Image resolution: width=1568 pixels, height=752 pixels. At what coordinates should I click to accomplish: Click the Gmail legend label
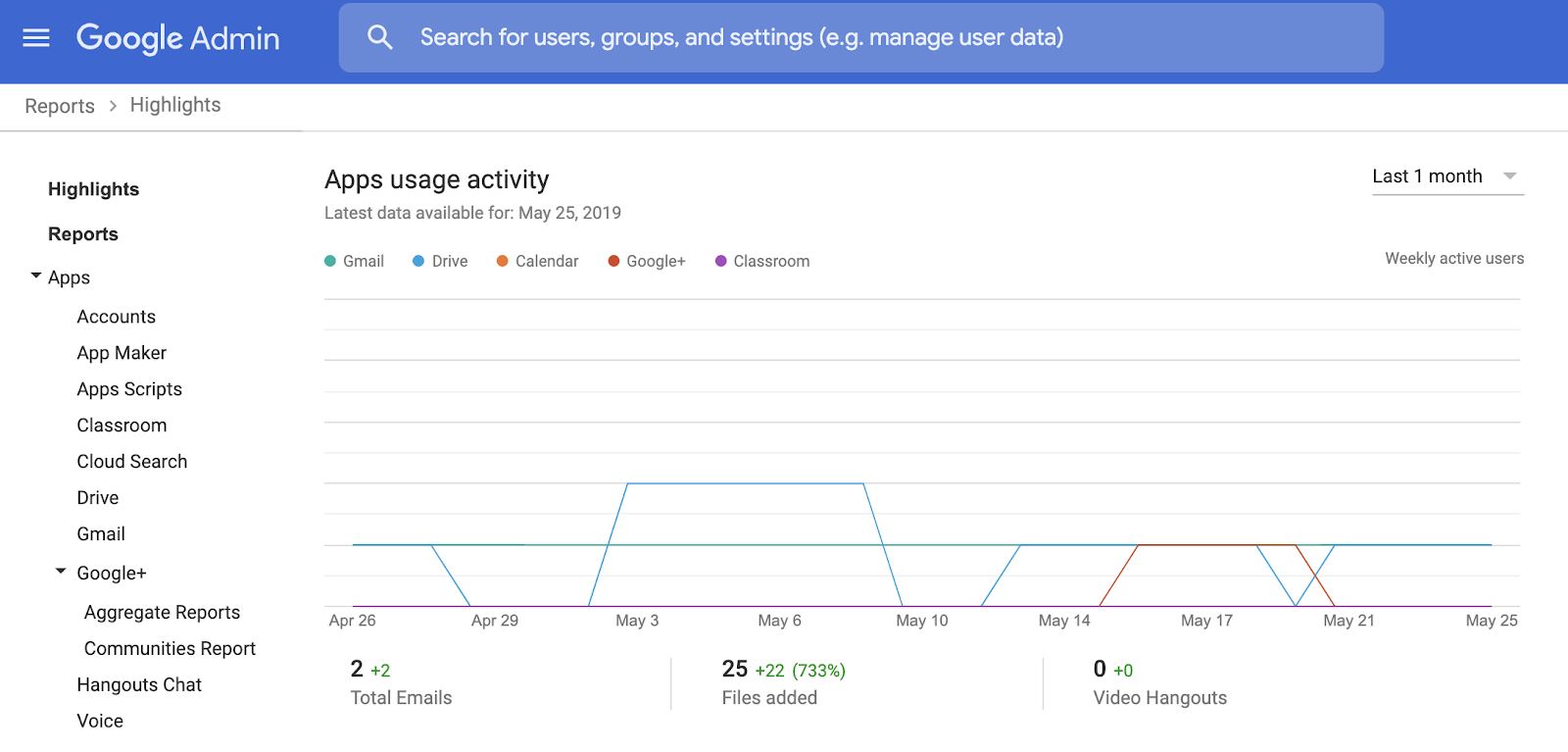[x=364, y=262]
